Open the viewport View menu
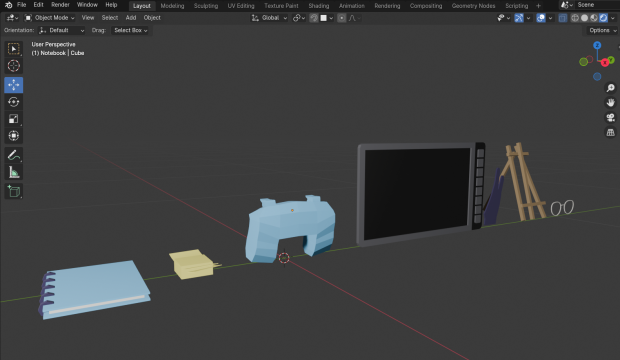620x360 pixels. tap(88, 18)
